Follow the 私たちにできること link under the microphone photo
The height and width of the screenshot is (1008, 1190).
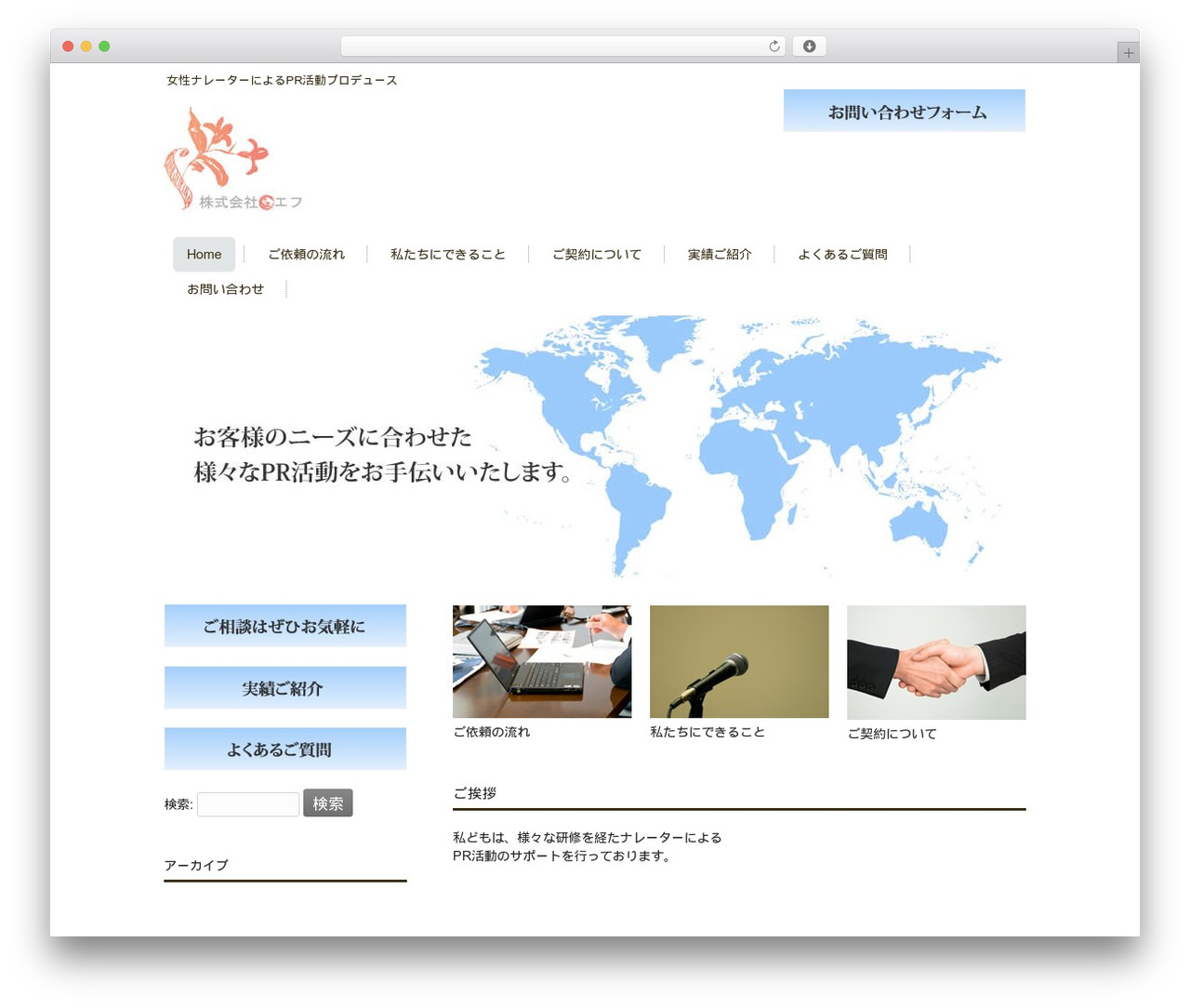click(x=707, y=733)
